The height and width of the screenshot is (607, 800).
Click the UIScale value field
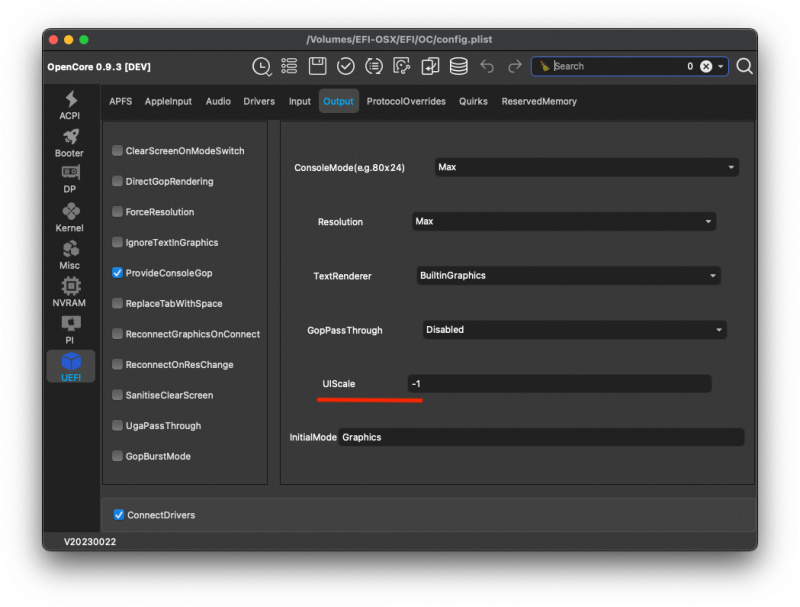[x=559, y=384]
